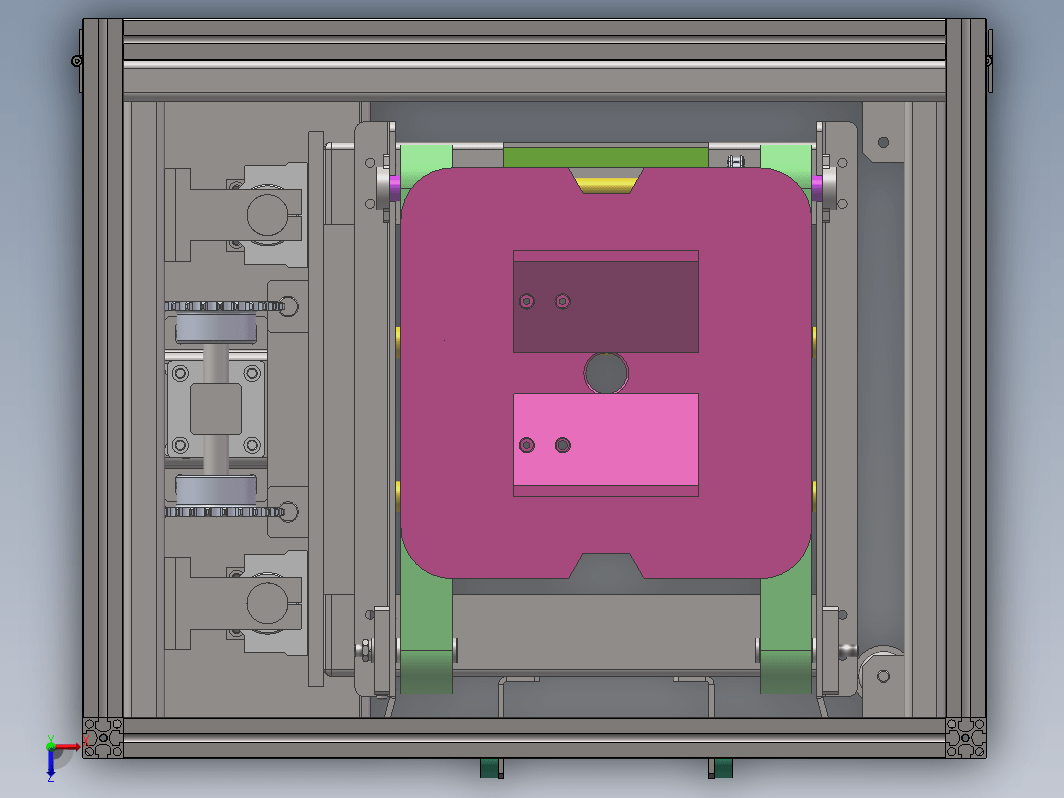1064x798 pixels.
Task: Click the bottom-left aluminum extrusion end profile
Action: click(103, 738)
